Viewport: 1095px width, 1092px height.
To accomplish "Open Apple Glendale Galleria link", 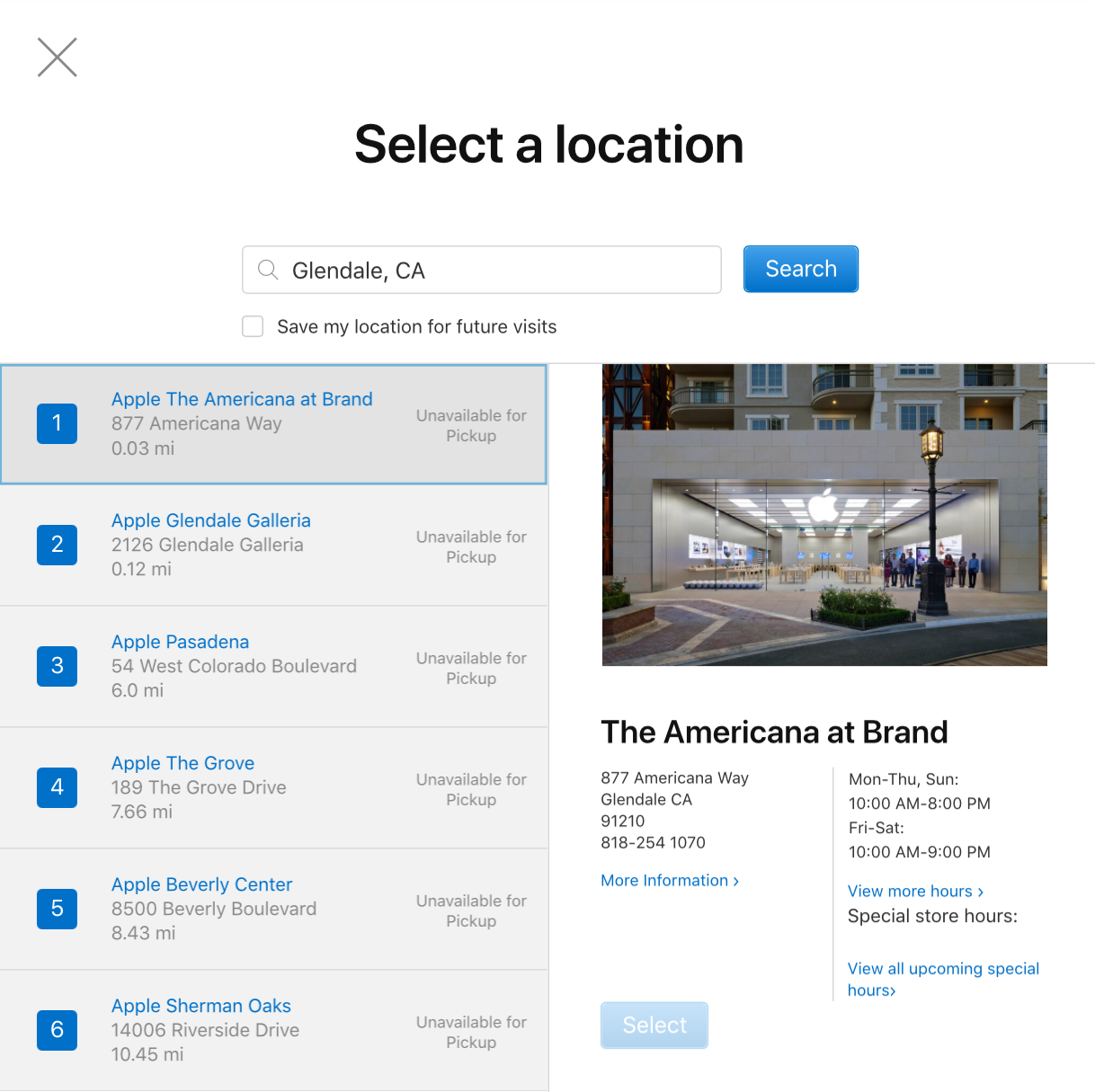I will click(211, 520).
